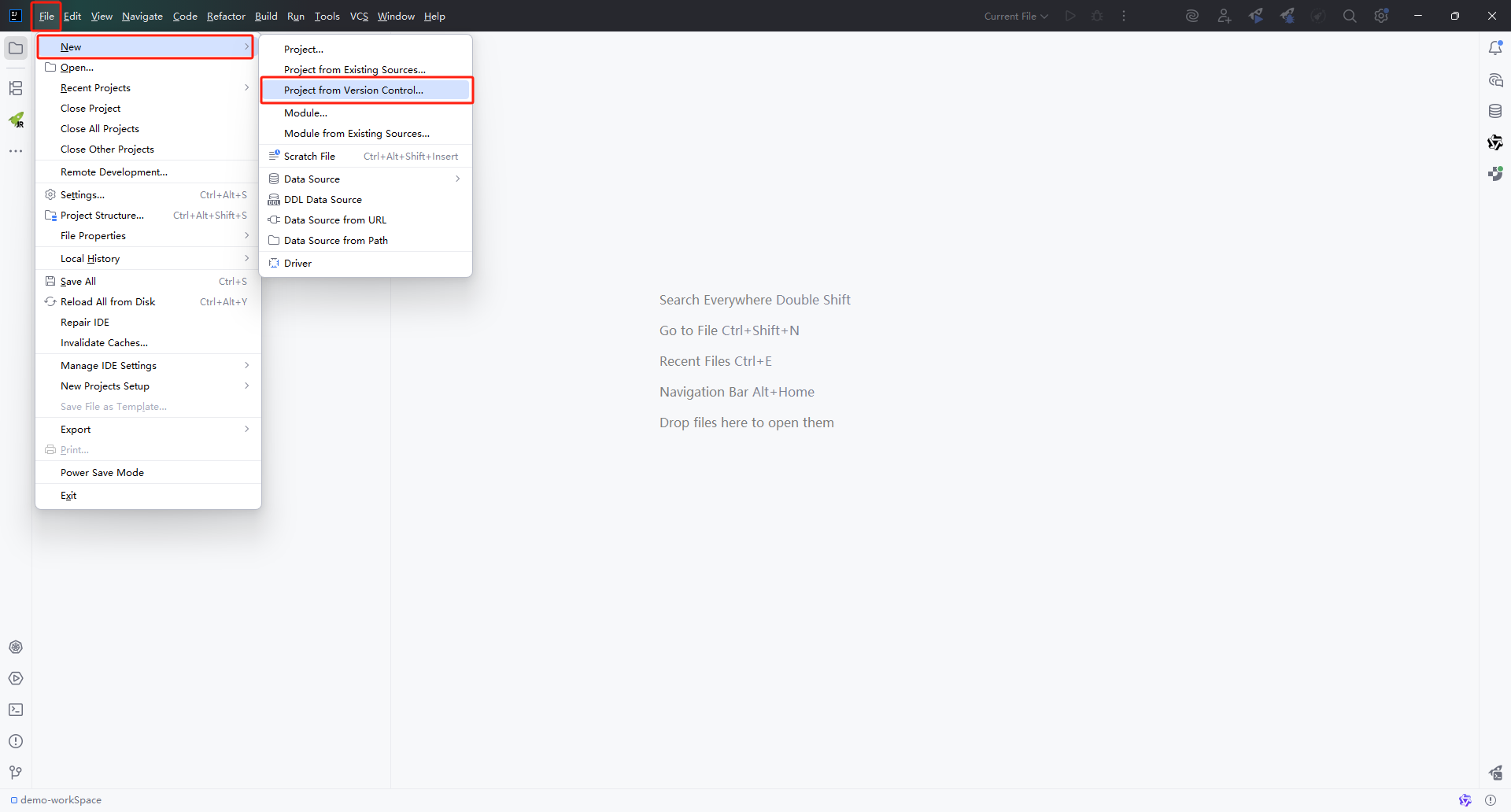Open Settings... from File menu
The height and width of the screenshot is (812, 1511).
click(148, 195)
